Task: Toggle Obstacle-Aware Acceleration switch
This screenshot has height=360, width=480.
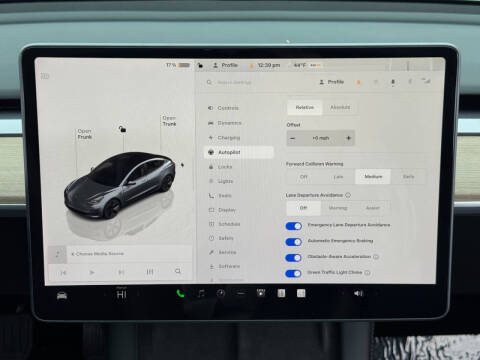Action: click(294, 258)
